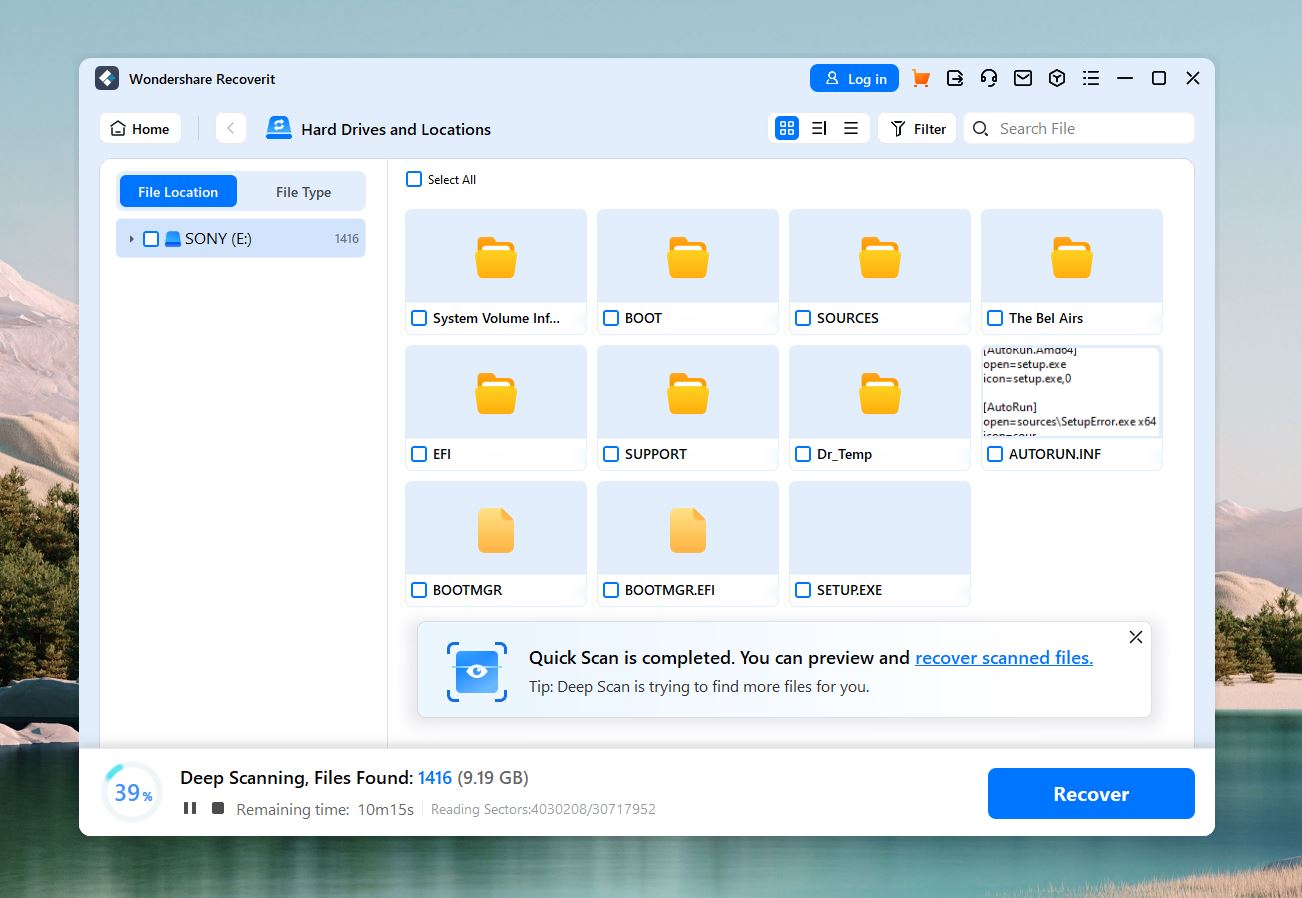The height and width of the screenshot is (898, 1302).
Task: Check the Select All checkbox
Action: pyautogui.click(x=414, y=179)
